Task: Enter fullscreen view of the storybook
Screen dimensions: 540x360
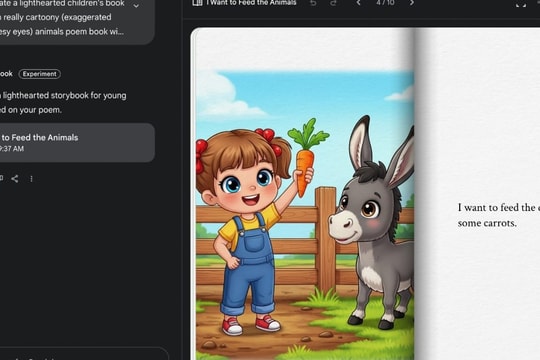Action: point(521,4)
